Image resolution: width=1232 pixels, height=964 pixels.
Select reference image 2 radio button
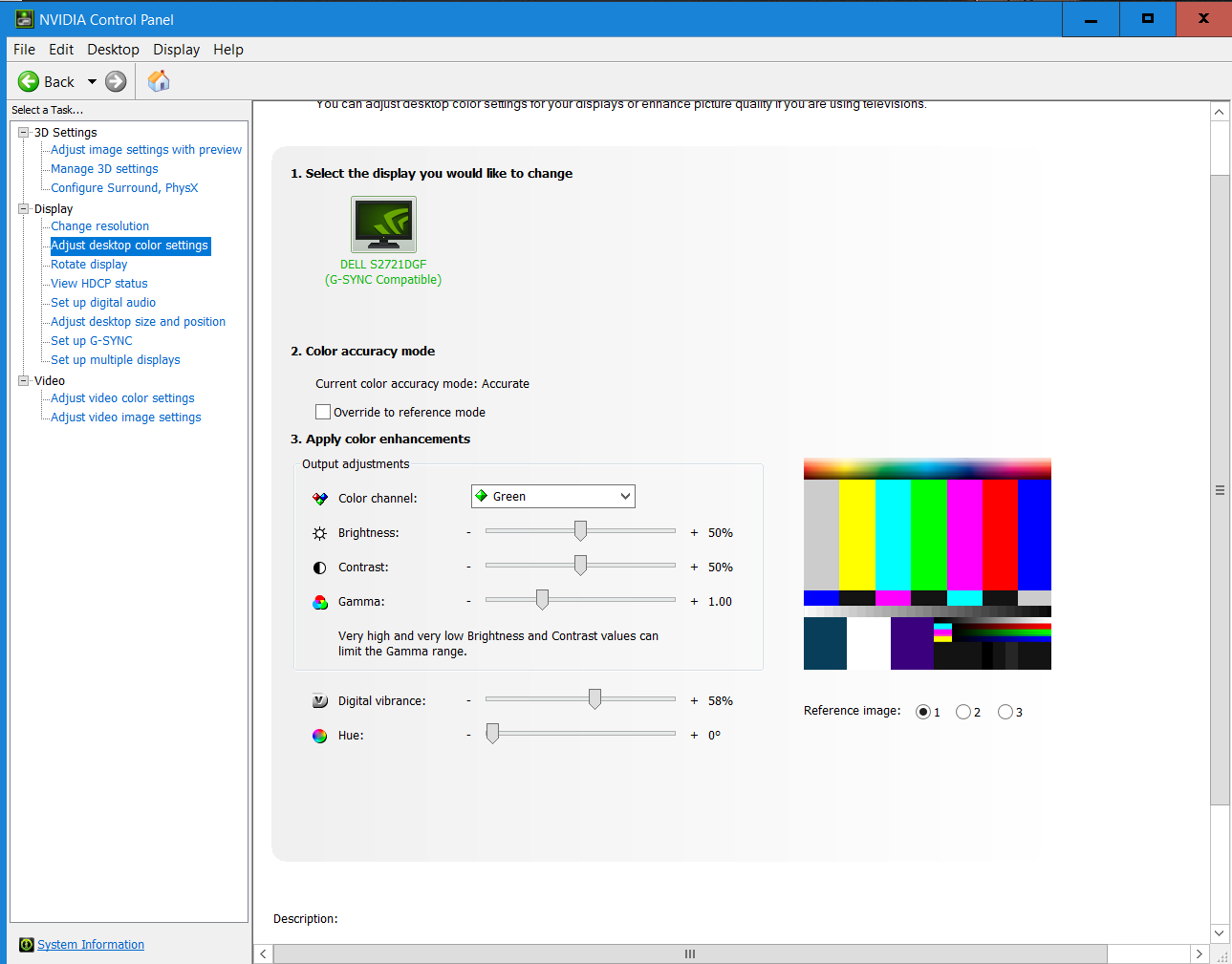pos(963,712)
